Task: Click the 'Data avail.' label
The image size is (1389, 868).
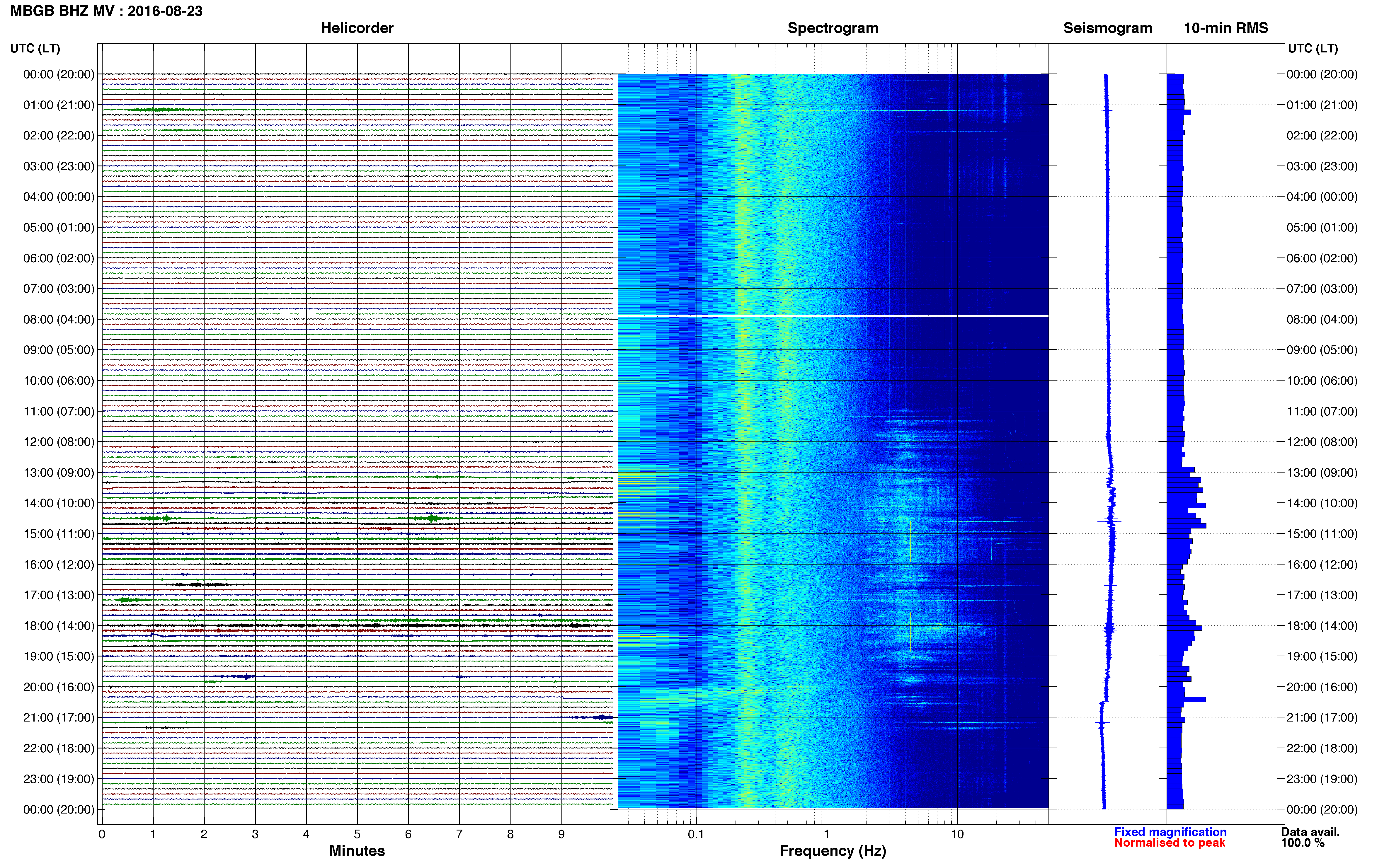Action: pyautogui.click(x=1310, y=832)
